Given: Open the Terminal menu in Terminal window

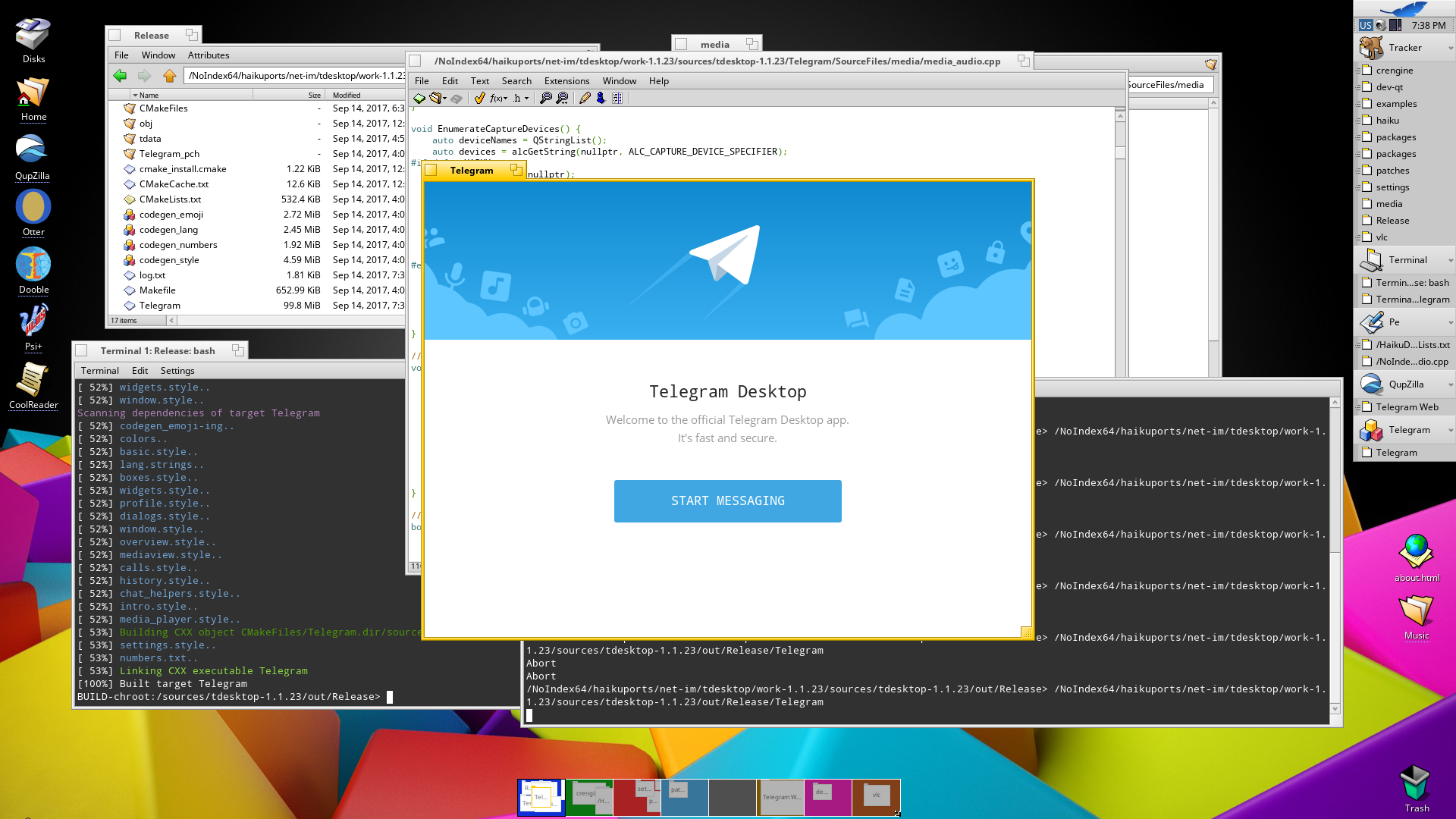Looking at the screenshot, I should (x=100, y=371).
